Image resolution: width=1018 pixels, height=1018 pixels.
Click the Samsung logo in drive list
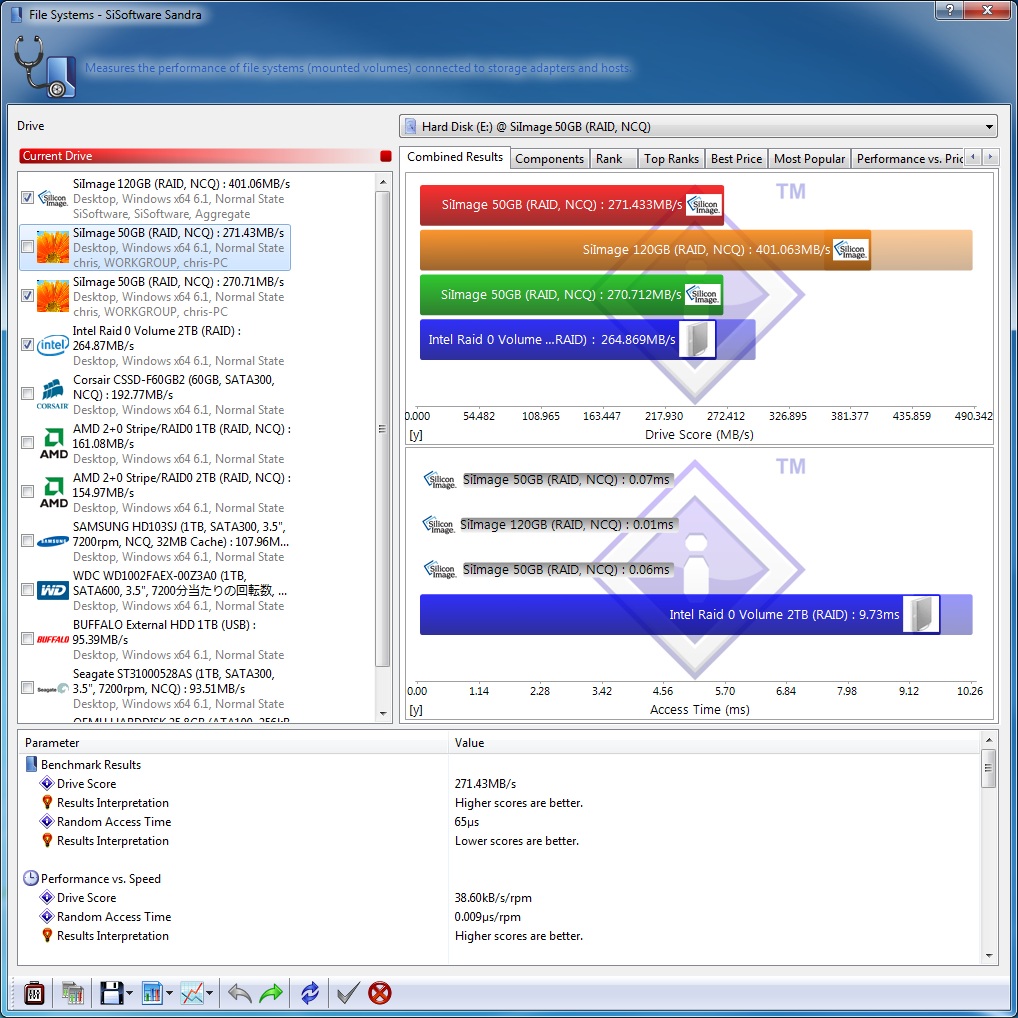[53, 541]
